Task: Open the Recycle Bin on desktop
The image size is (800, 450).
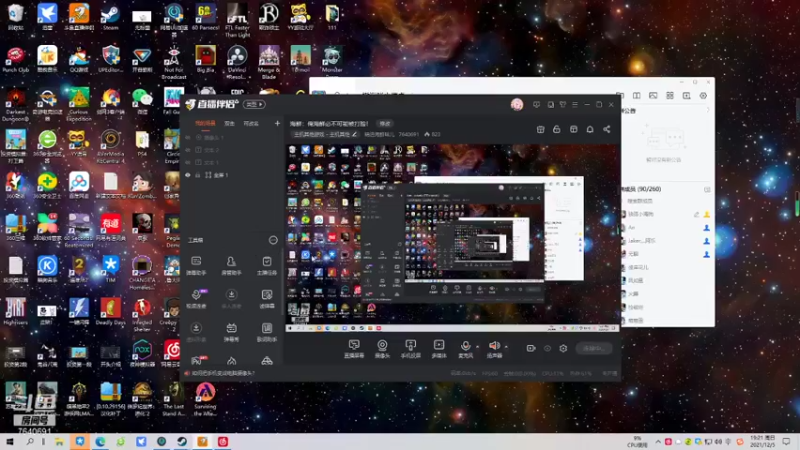Action: point(15,17)
